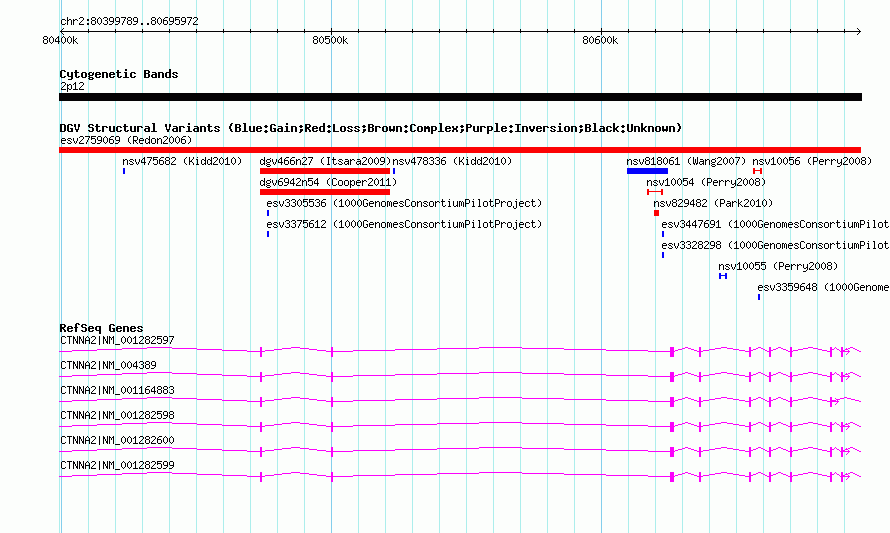Click the esv3447691 variant label
The height and width of the screenshot is (533, 890).
pyautogui.click(x=775, y=224)
